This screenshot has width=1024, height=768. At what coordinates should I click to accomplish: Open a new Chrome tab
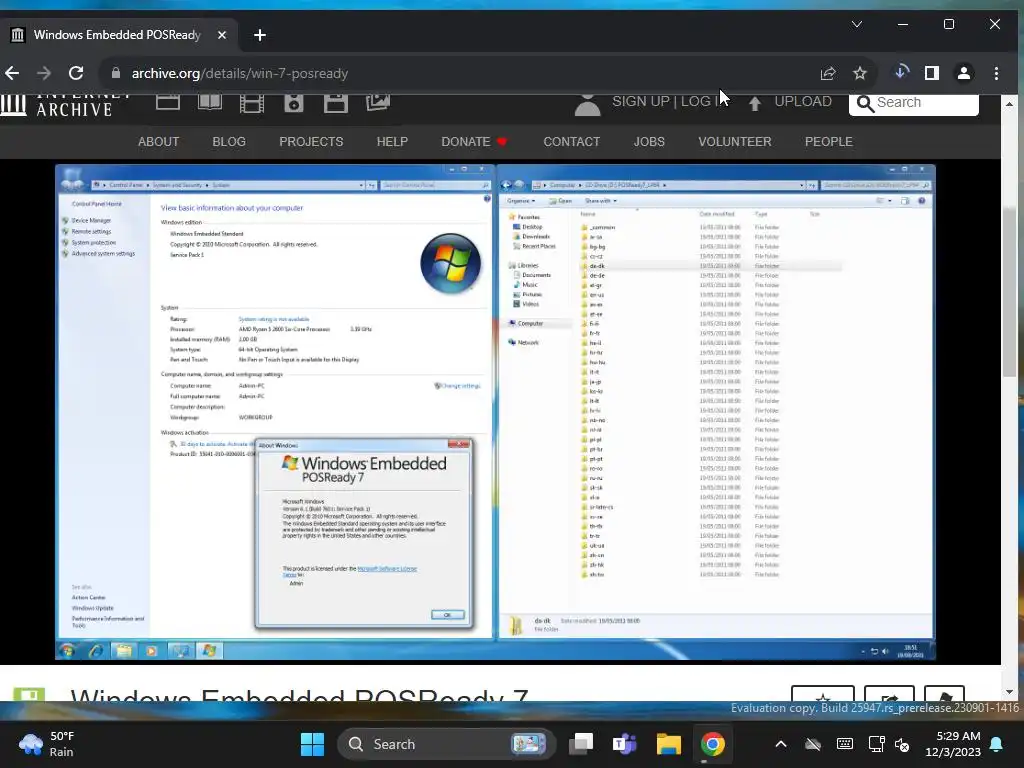point(260,35)
